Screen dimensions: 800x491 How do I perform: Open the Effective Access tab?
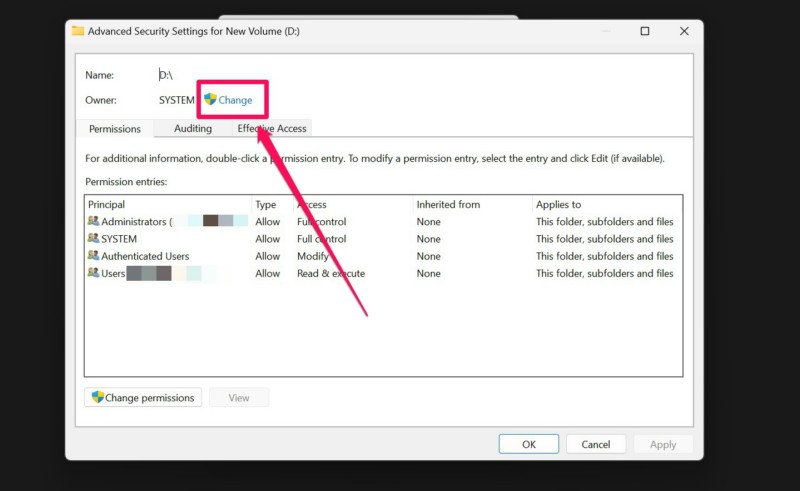[x=272, y=128]
